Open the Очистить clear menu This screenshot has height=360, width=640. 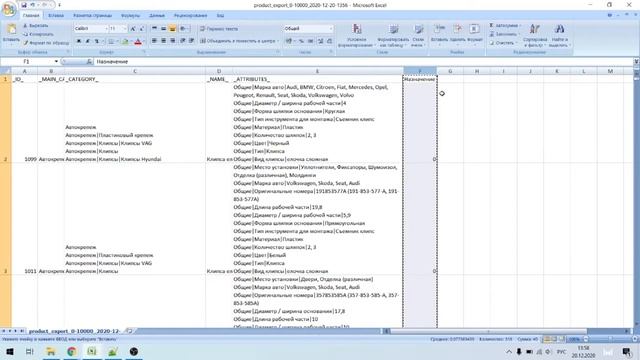click(x=502, y=43)
